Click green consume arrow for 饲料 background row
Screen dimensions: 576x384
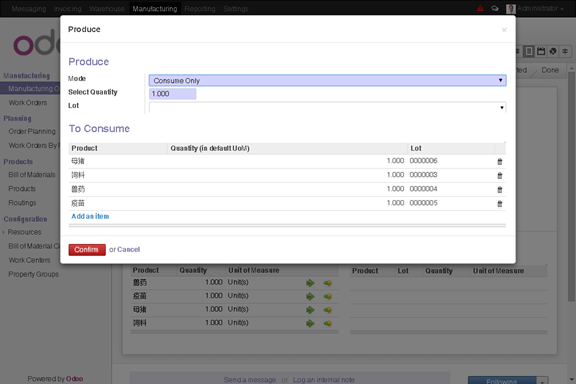pyautogui.click(x=310, y=323)
